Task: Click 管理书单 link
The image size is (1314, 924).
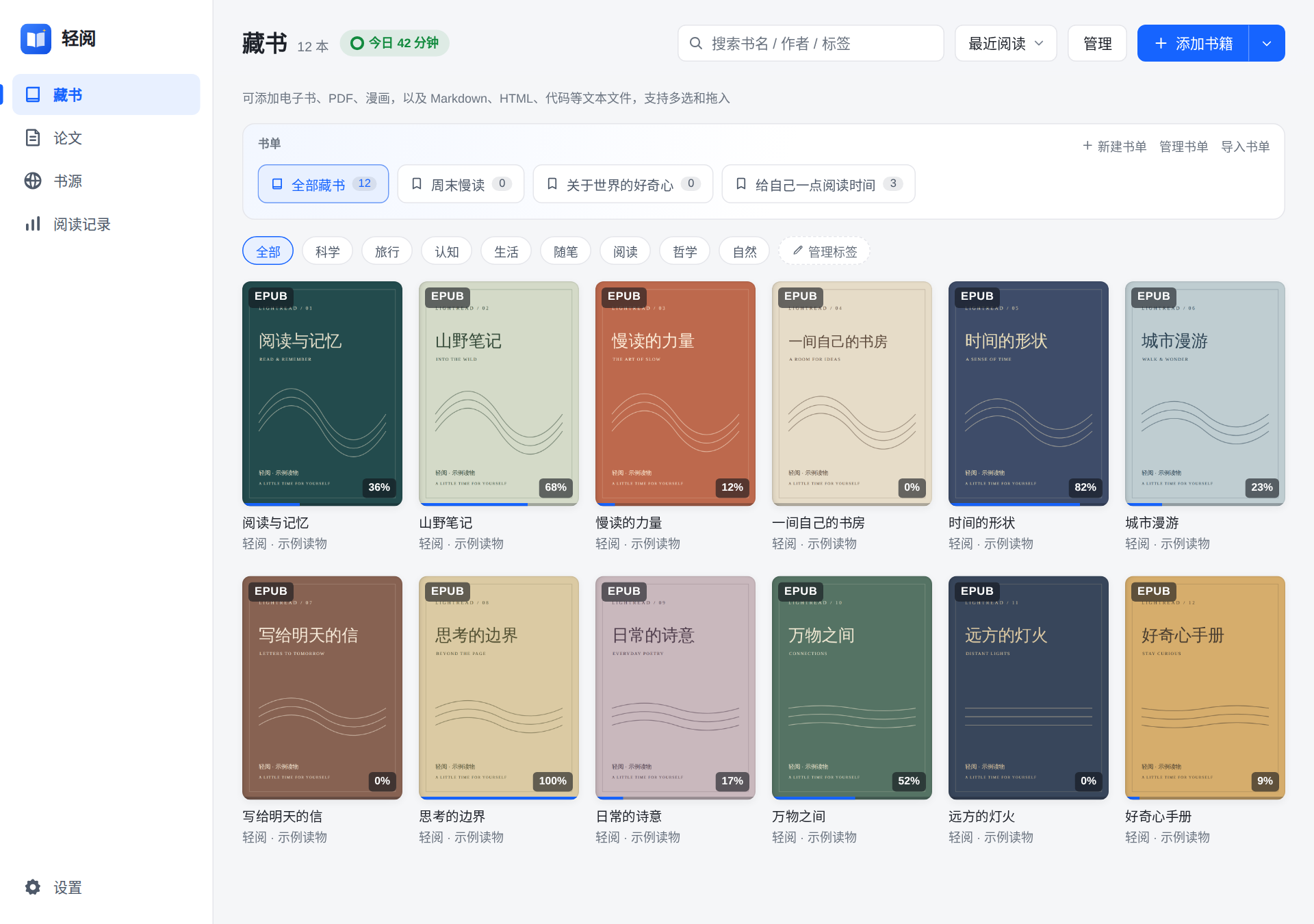Action: click(x=1183, y=146)
